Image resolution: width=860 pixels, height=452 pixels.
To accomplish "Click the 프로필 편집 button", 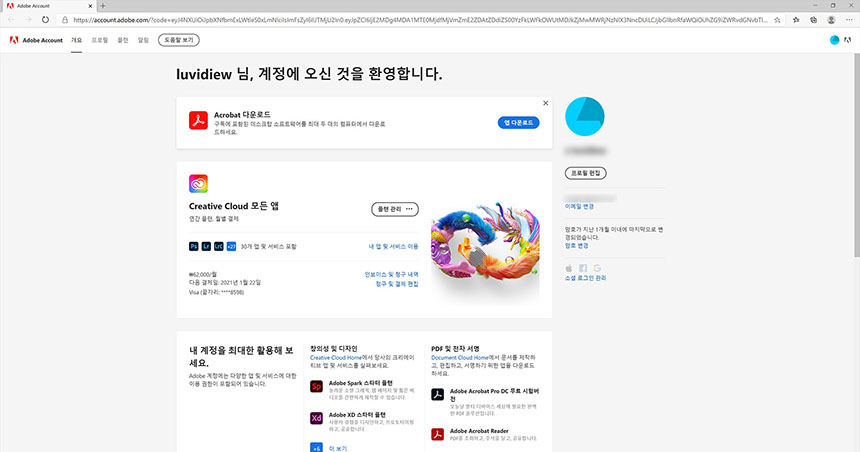I will 586,173.
